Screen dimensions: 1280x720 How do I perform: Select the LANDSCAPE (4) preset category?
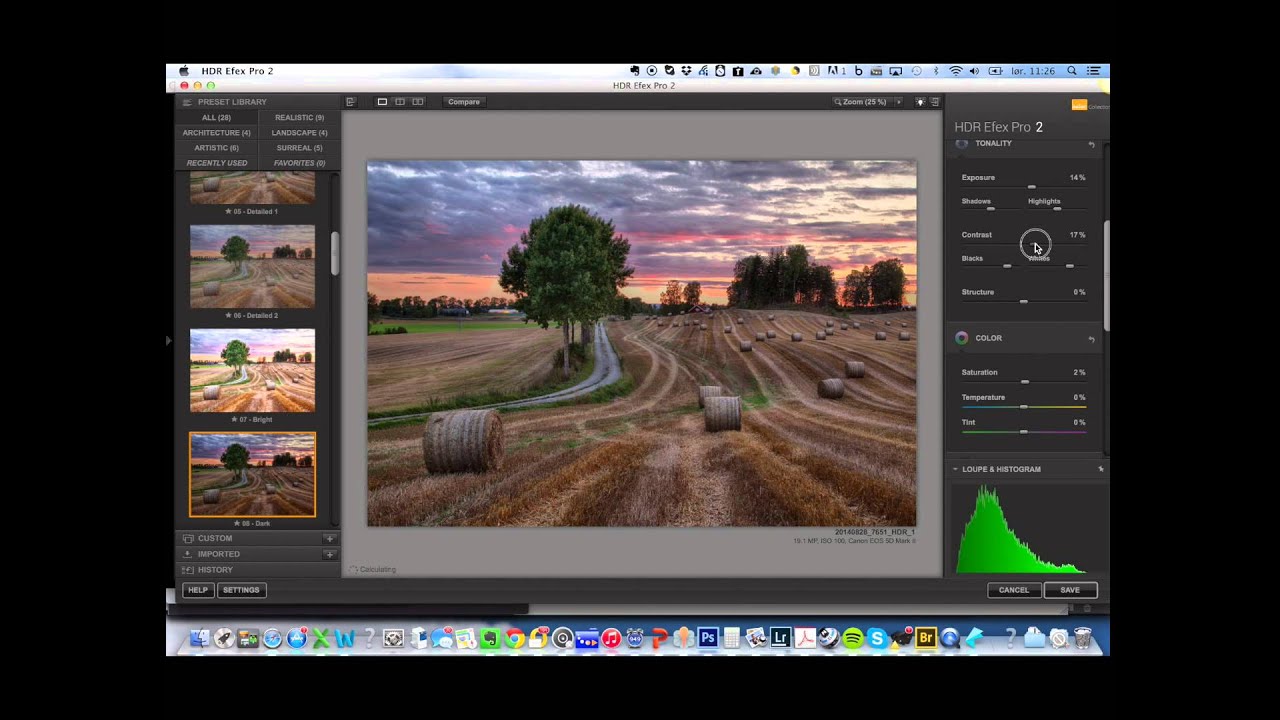(299, 132)
